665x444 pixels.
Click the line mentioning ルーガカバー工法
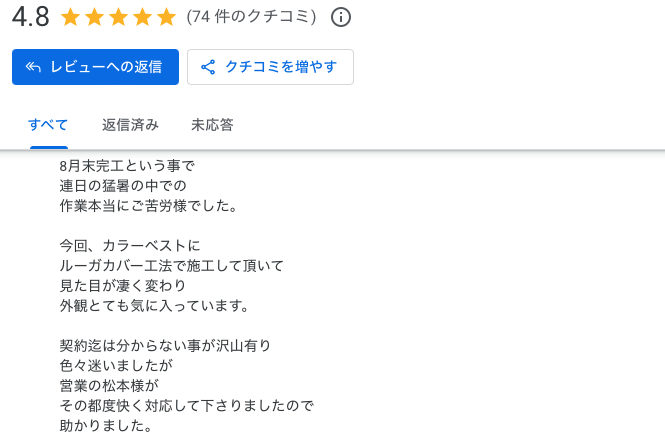pyautogui.click(x=172, y=265)
